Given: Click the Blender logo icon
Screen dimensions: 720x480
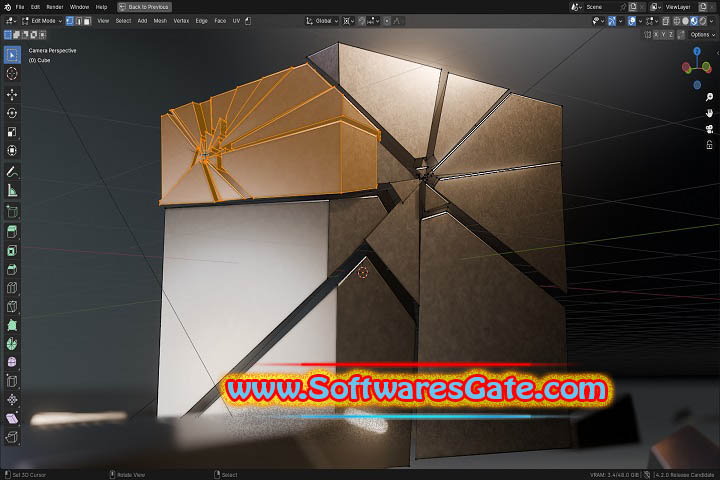Looking at the screenshot, I should (x=7, y=7).
